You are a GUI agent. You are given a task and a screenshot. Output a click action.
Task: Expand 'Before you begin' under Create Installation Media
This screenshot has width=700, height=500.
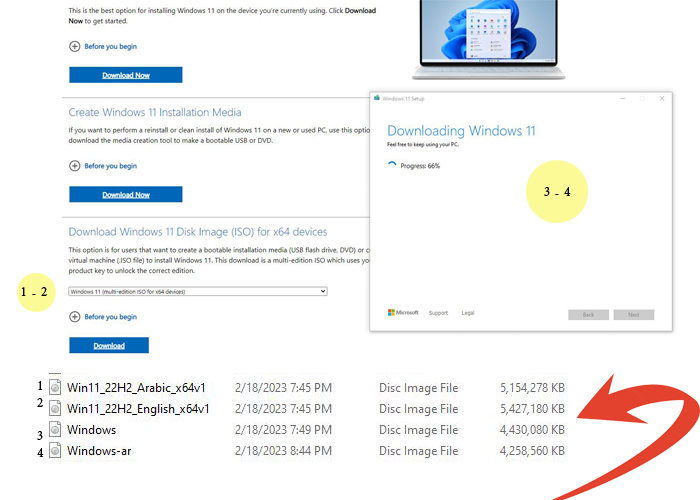click(x=75, y=166)
